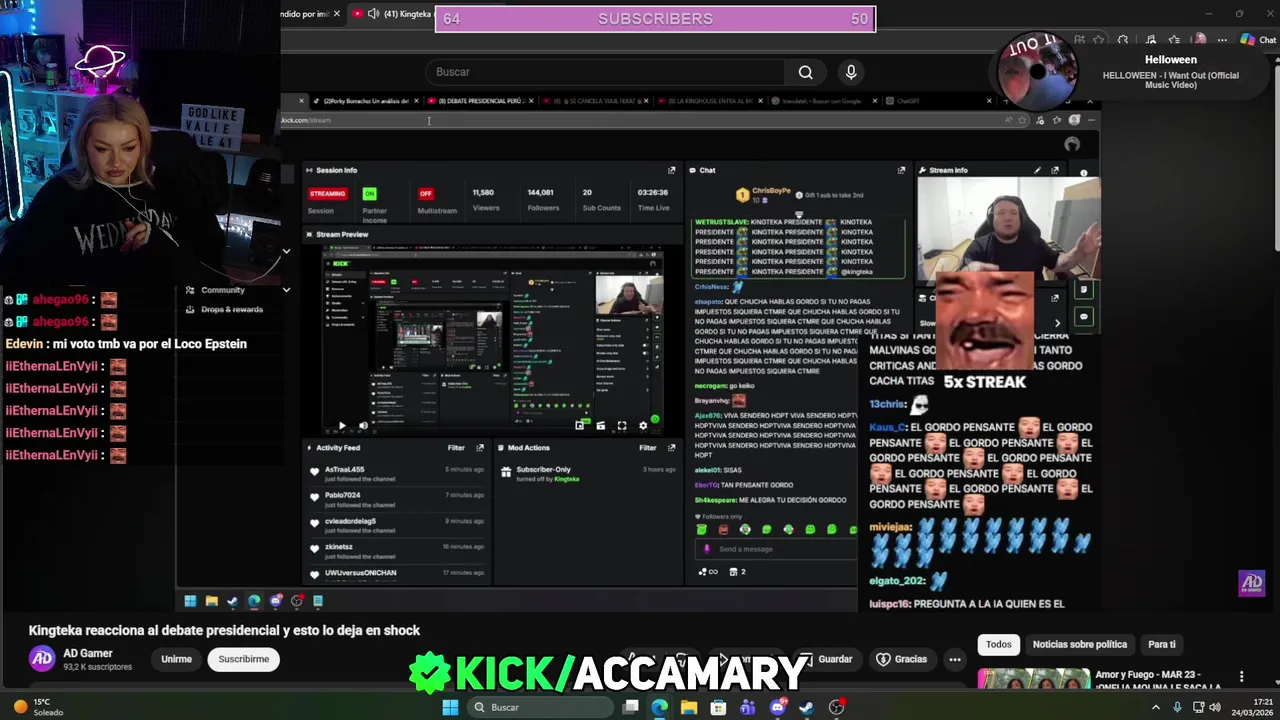
Task: Click the YouTube Buscar search field
Action: [605, 72]
